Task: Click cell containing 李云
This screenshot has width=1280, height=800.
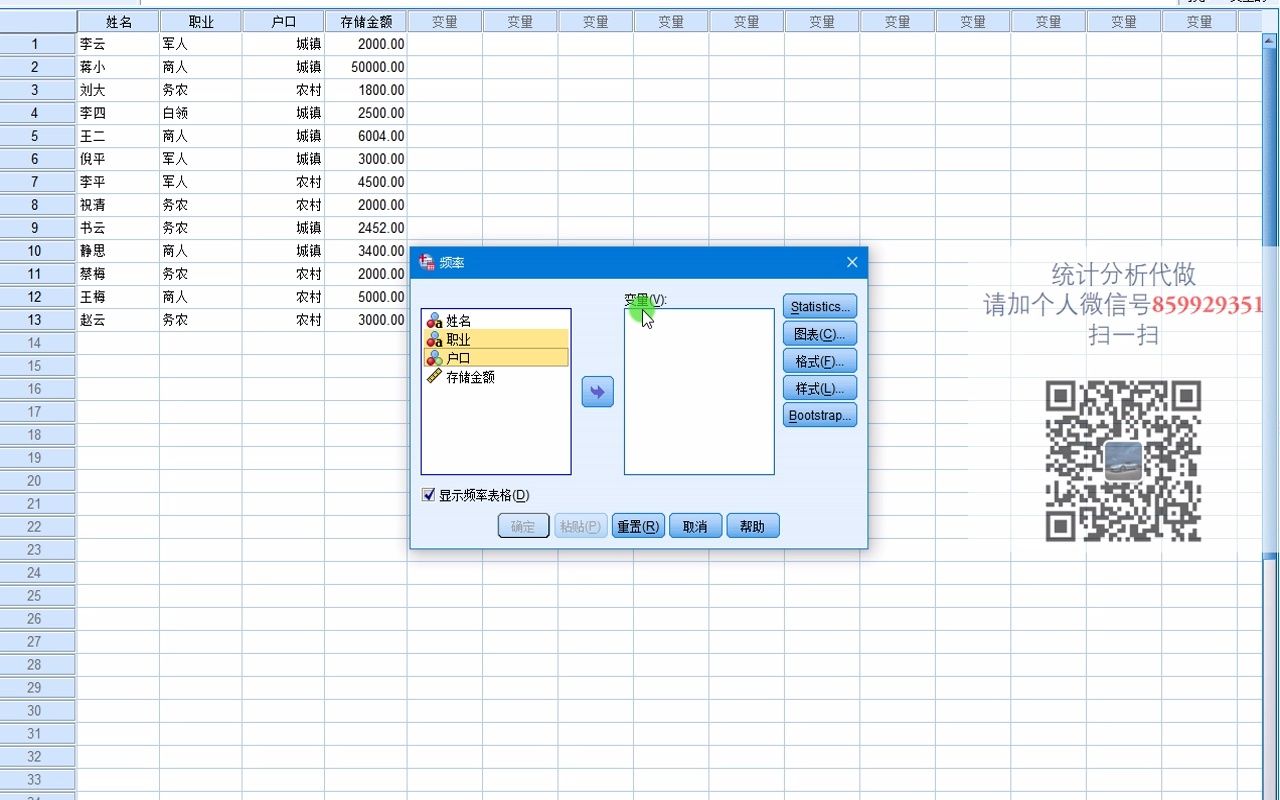Action: (118, 44)
